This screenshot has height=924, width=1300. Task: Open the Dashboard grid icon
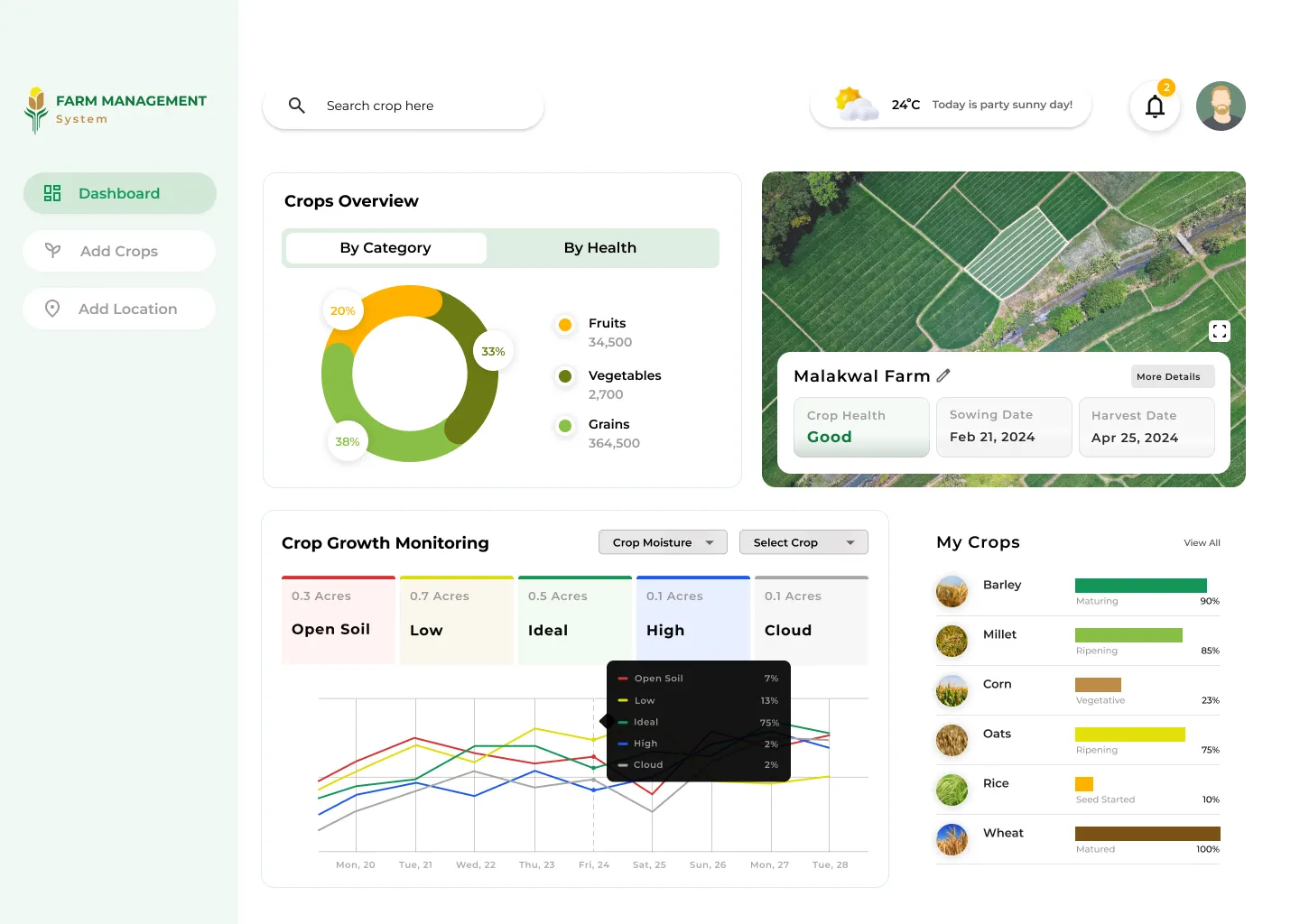point(51,192)
